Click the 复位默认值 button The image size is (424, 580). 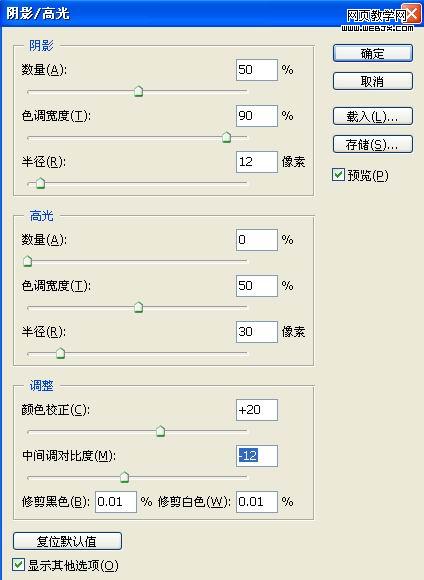[x=67, y=541]
